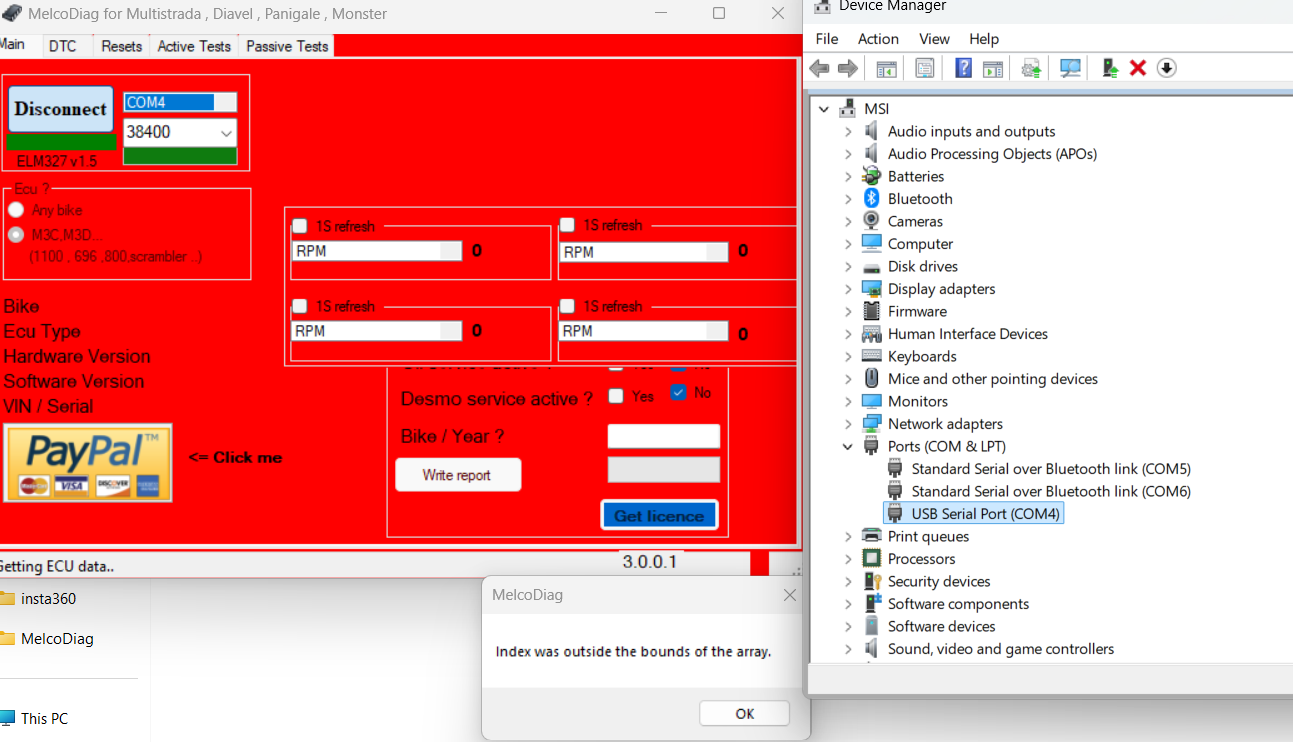Screen dimensions: 1293x742
Task: Open the Properties toolbar icon in Device Manager
Action: tap(925, 68)
